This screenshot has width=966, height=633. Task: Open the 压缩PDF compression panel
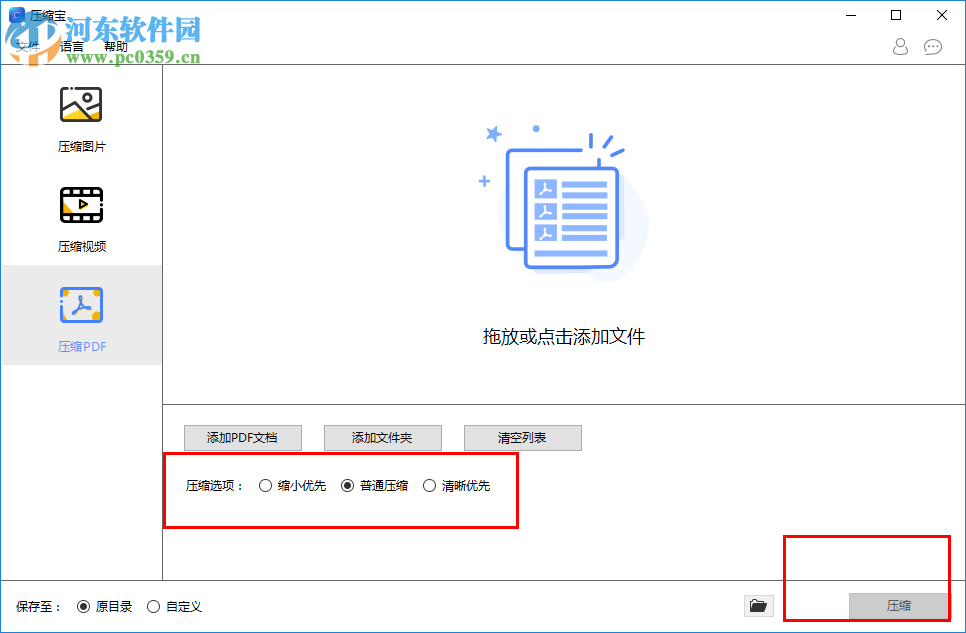(81, 315)
